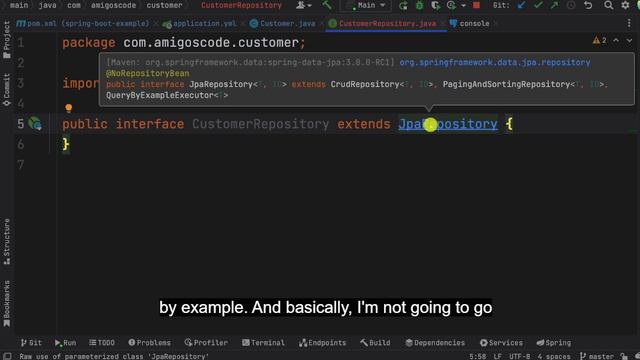Open the Project tool window
This screenshot has width=640, height=360.
(7, 40)
